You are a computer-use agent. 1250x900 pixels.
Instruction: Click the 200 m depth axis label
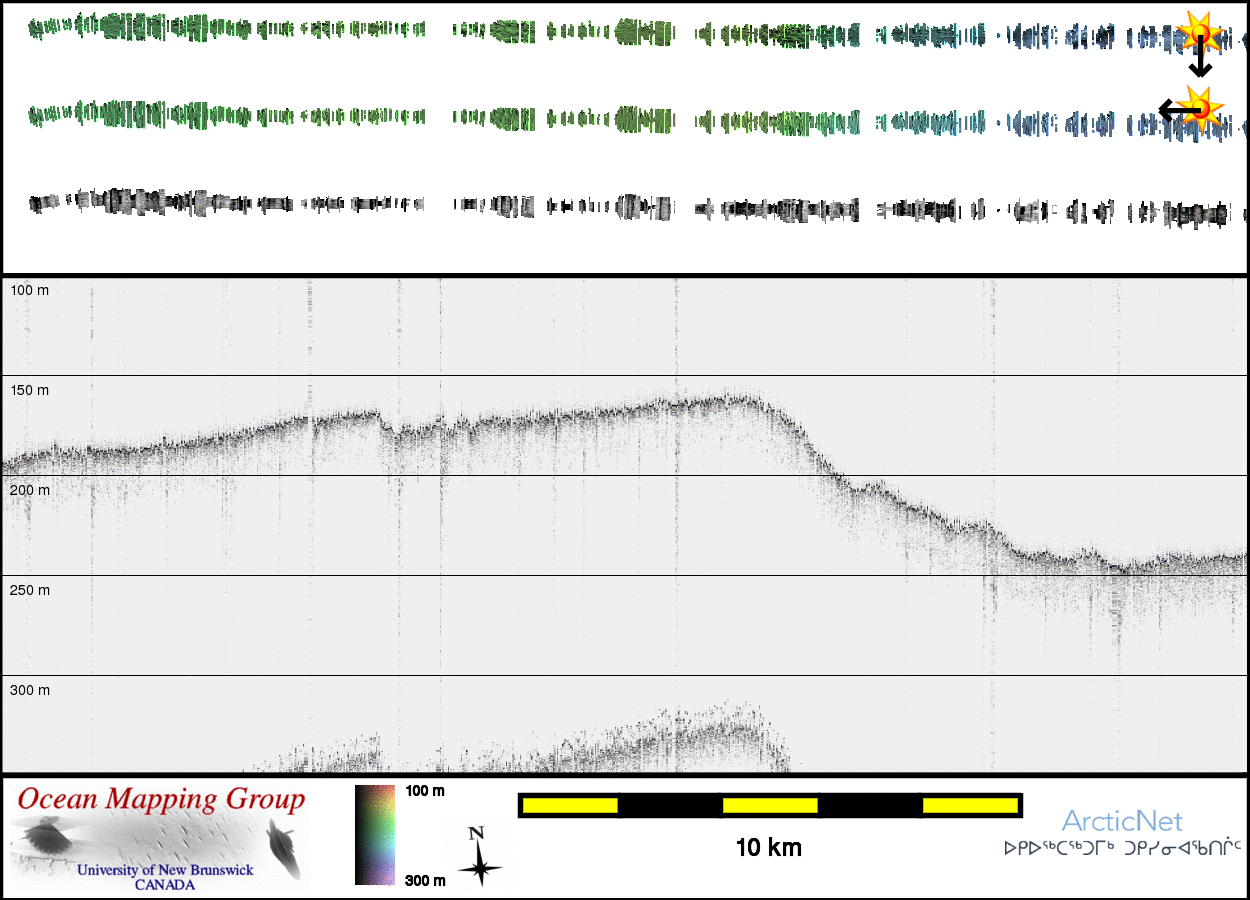pyautogui.click(x=29, y=490)
